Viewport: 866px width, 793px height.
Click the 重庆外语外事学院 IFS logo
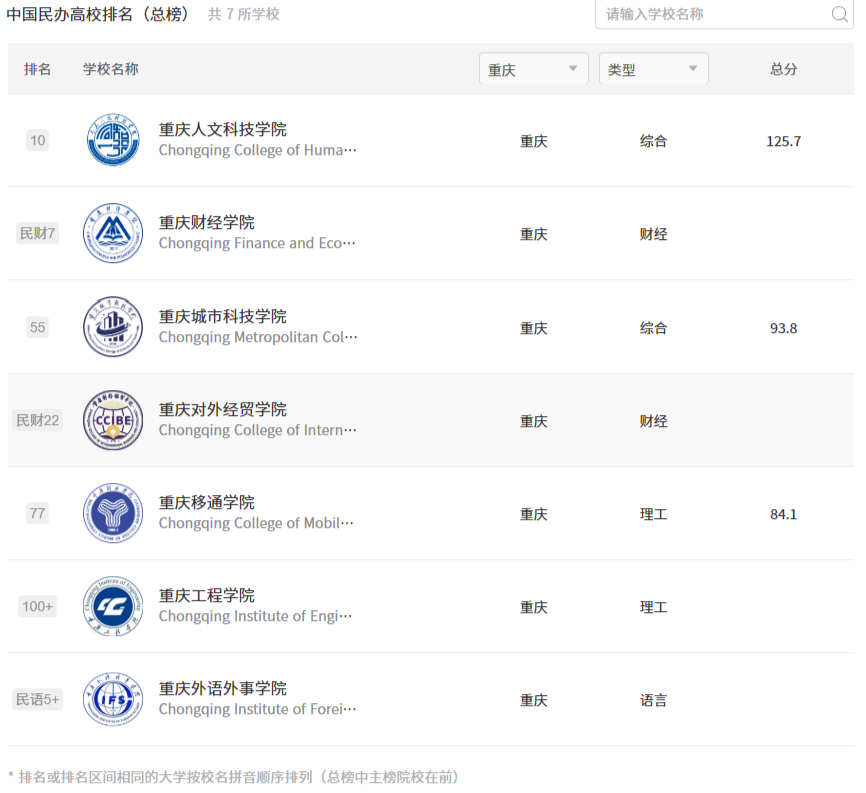[113, 699]
